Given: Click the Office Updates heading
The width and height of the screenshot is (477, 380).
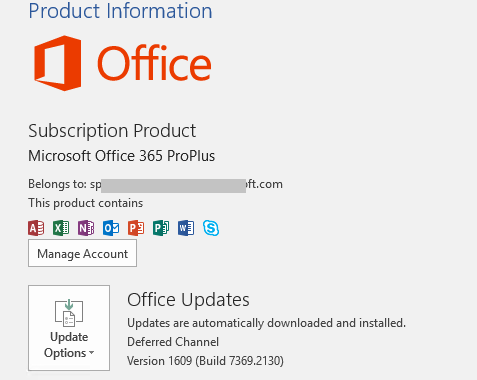Looking at the screenshot, I should coord(188,300).
